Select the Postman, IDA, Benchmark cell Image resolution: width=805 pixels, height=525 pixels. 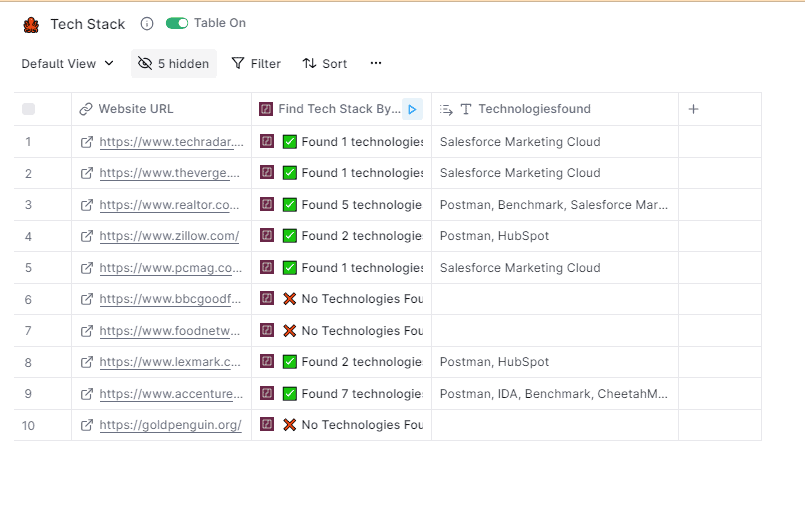(555, 394)
